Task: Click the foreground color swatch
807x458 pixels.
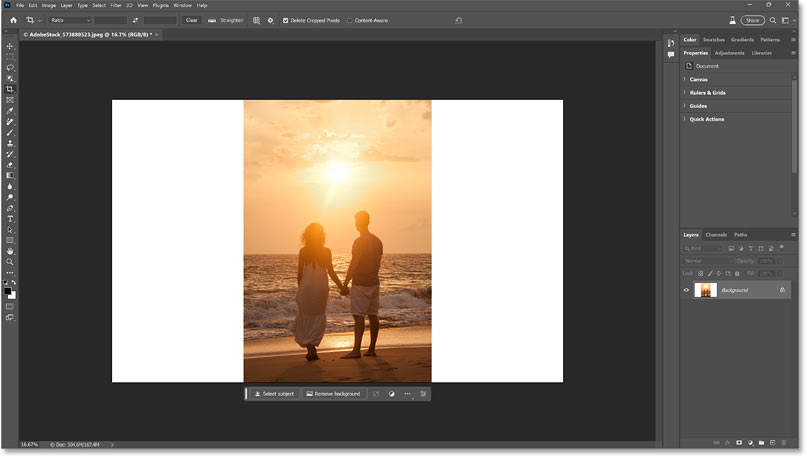Action: (8, 291)
